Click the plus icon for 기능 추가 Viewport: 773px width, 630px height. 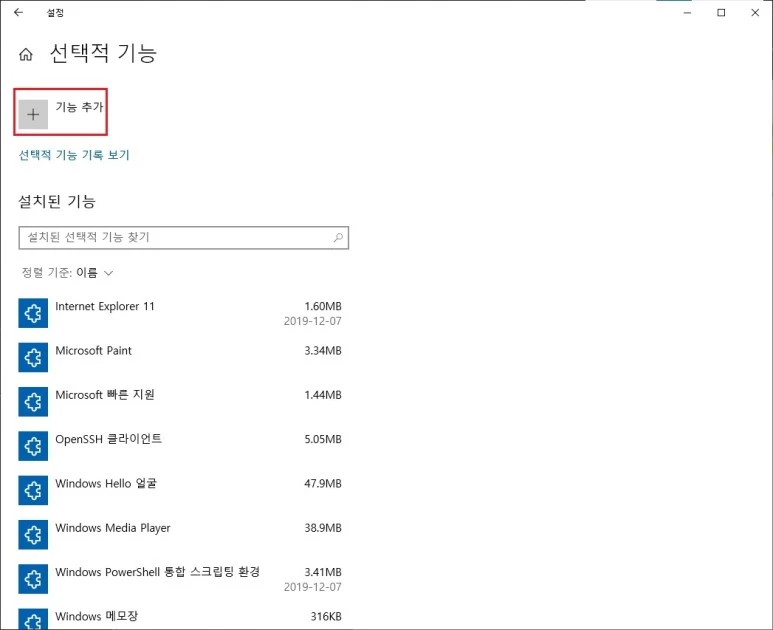33,114
